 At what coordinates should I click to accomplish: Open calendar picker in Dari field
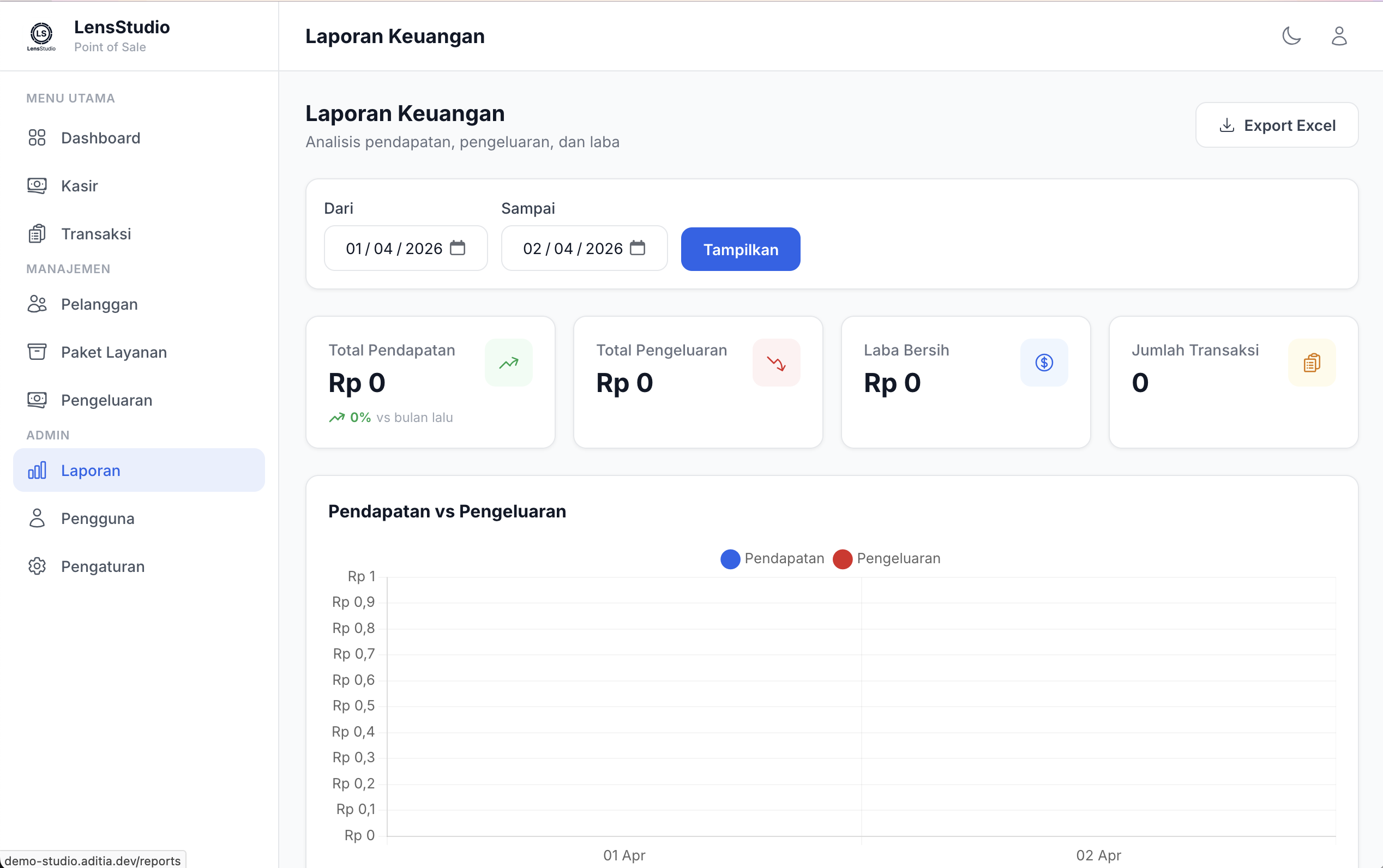[x=458, y=248]
